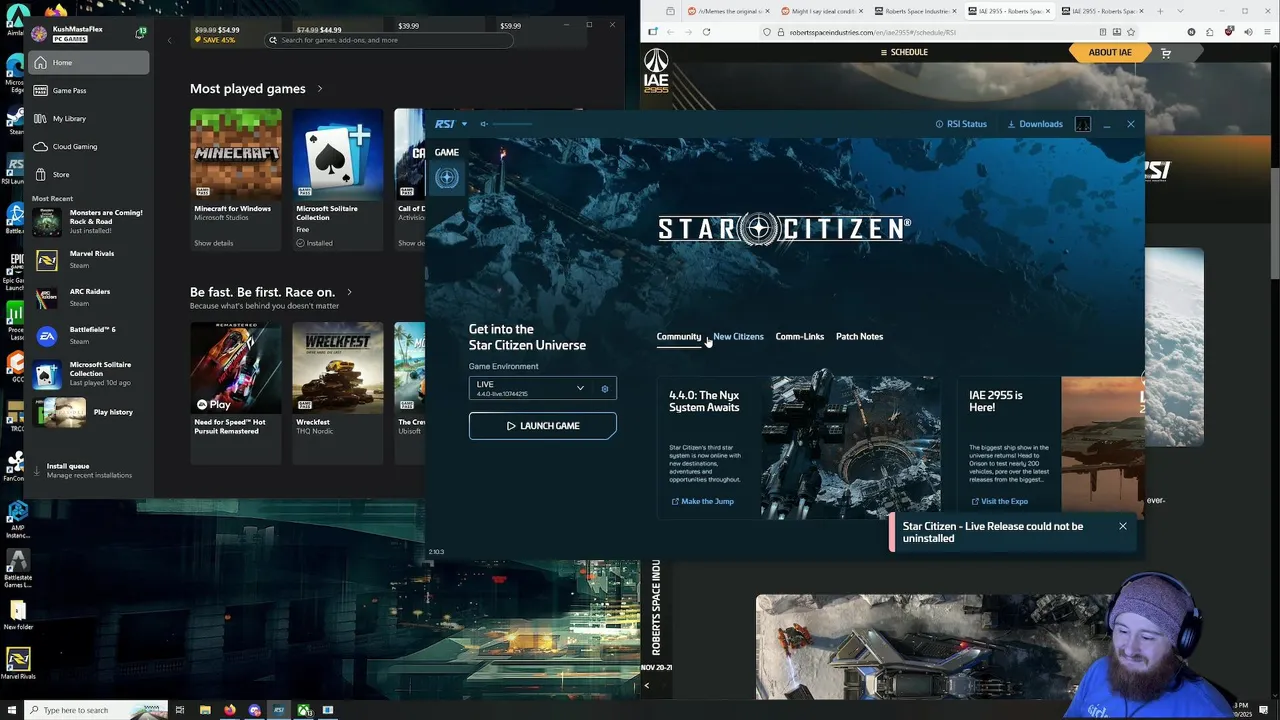Viewport: 1280px width, 720px height.
Task: Open Install queue in Xbox app
Action: click(89, 470)
